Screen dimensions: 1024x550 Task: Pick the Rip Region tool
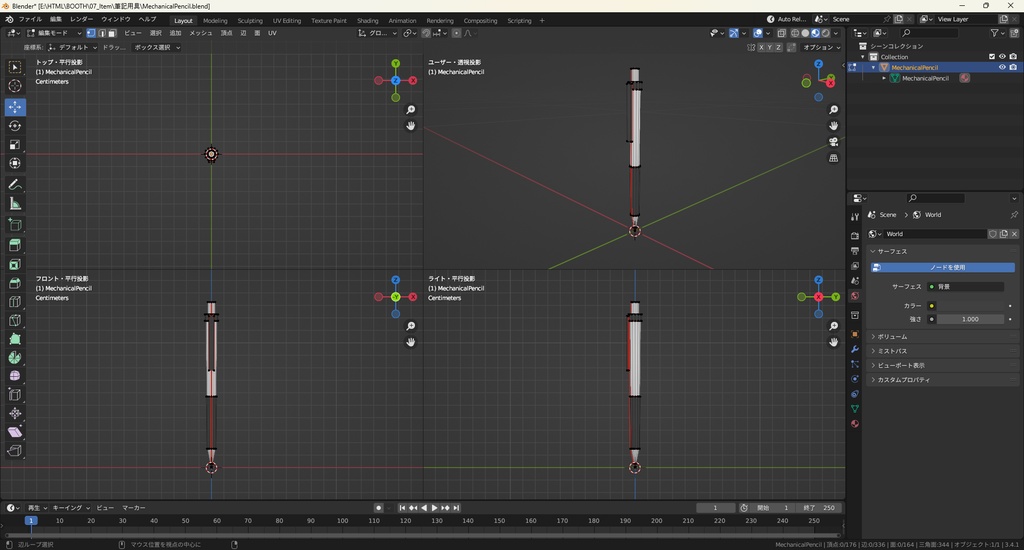pyautogui.click(x=14, y=451)
